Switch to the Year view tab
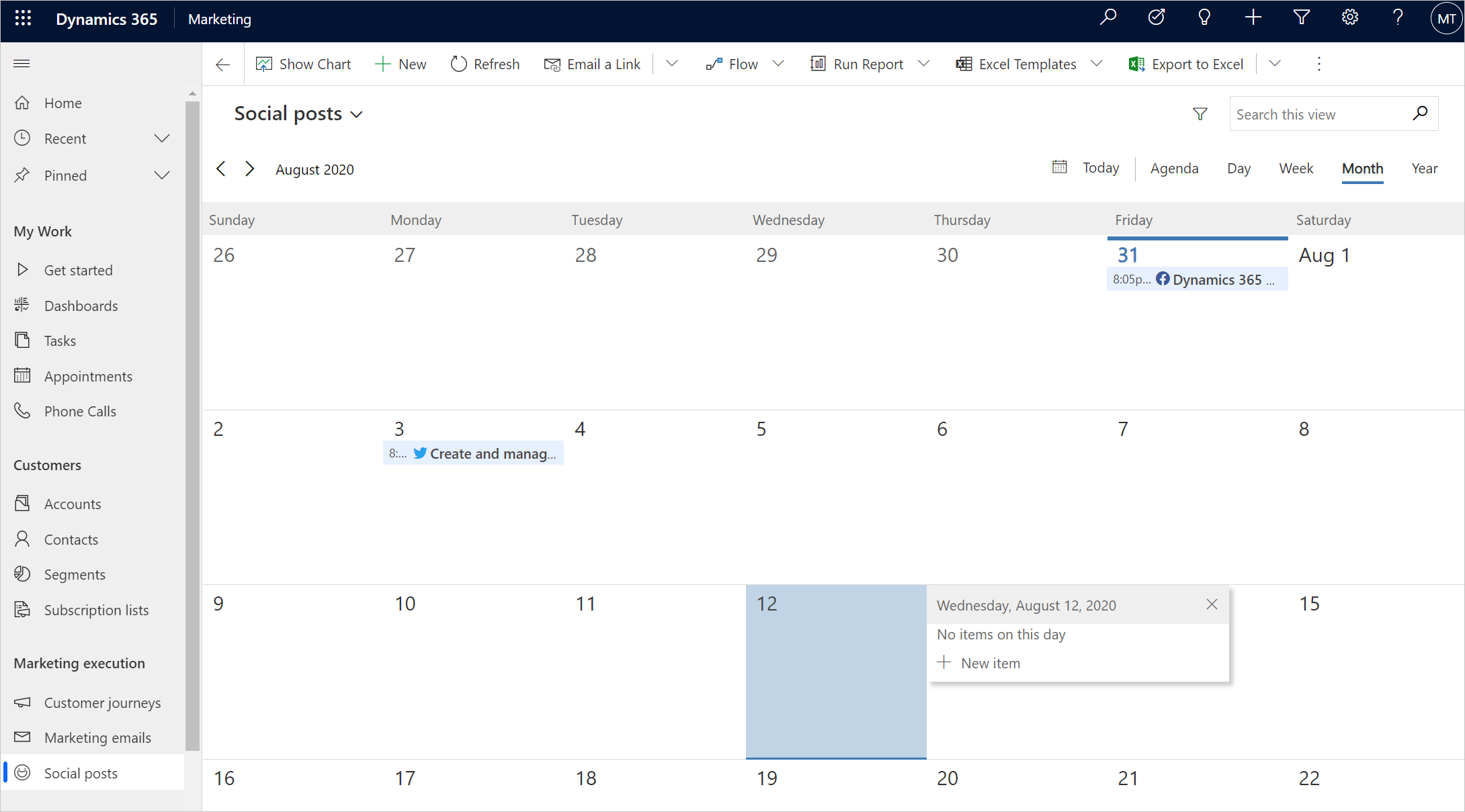This screenshot has width=1465, height=812. coord(1423,168)
